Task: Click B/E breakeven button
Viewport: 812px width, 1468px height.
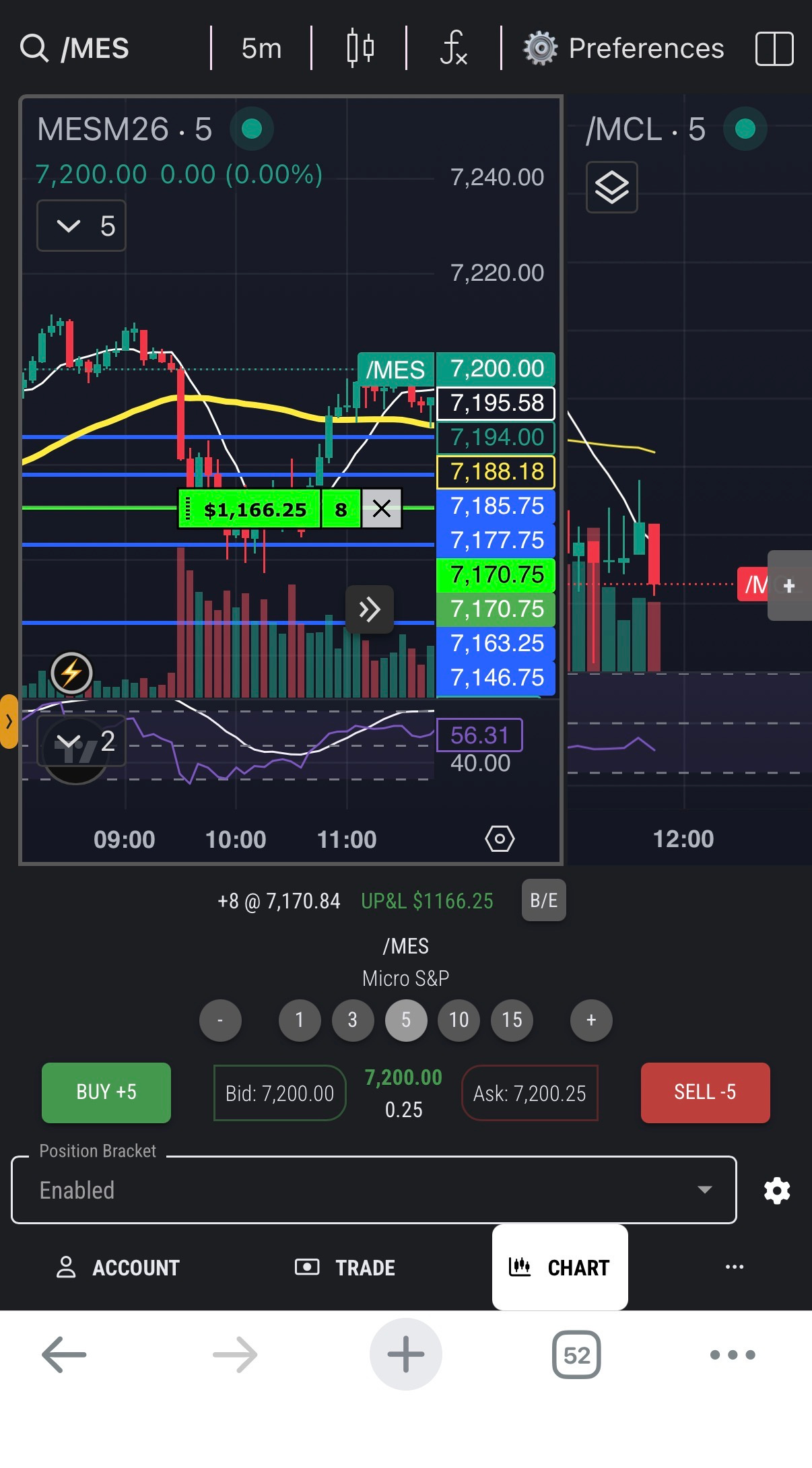Action: point(544,900)
